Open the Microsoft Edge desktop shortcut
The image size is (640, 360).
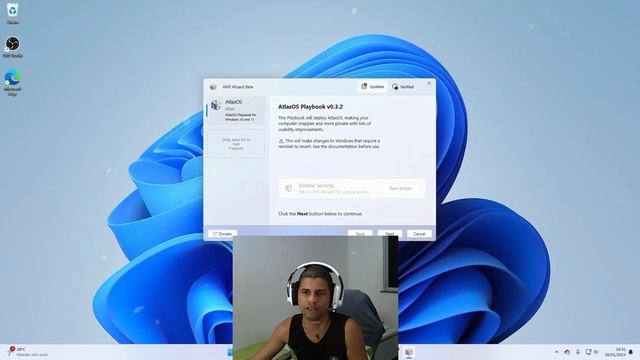13,83
